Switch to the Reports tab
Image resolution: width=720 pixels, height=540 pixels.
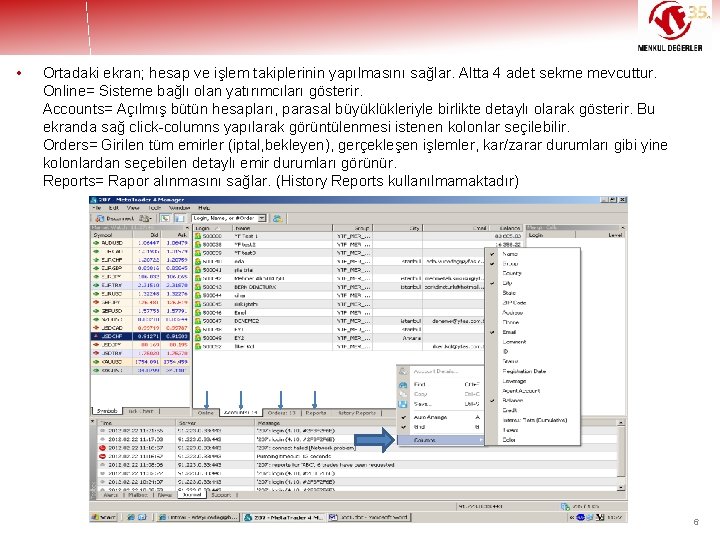tap(315, 413)
